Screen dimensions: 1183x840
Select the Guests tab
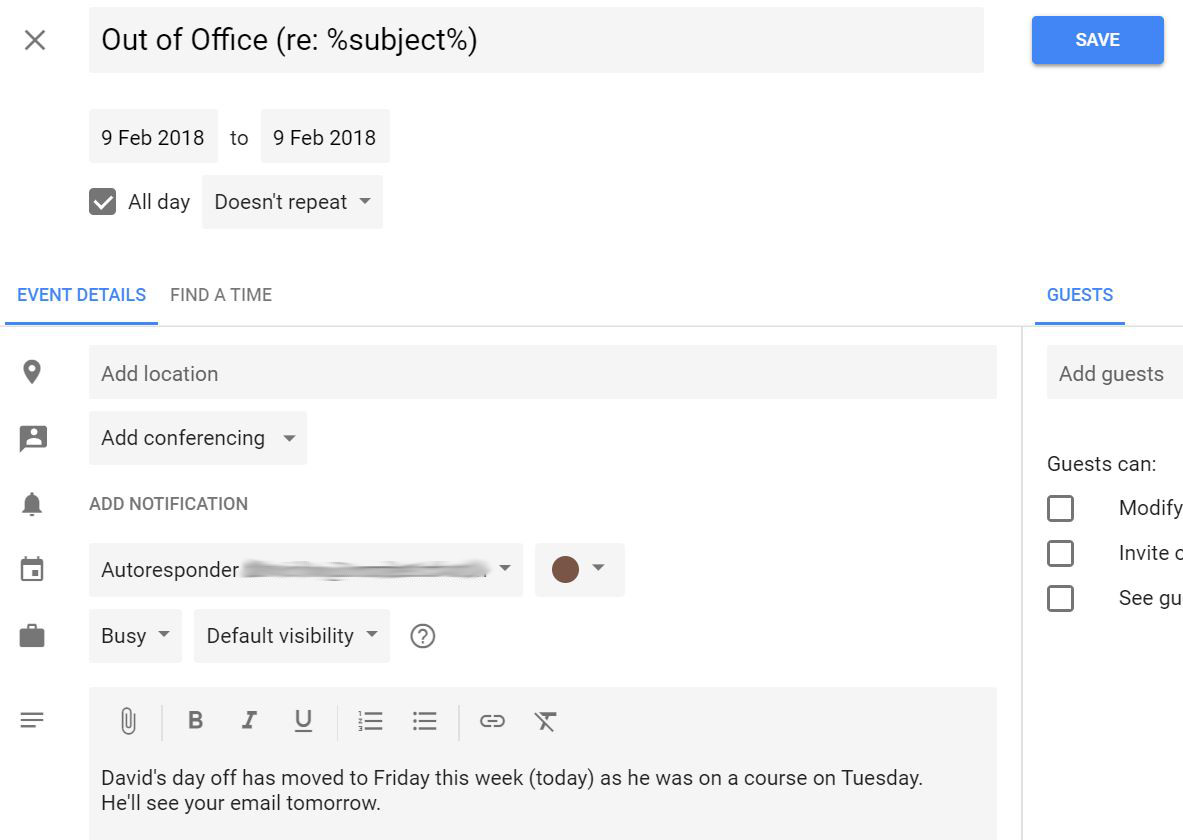pyautogui.click(x=1080, y=294)
